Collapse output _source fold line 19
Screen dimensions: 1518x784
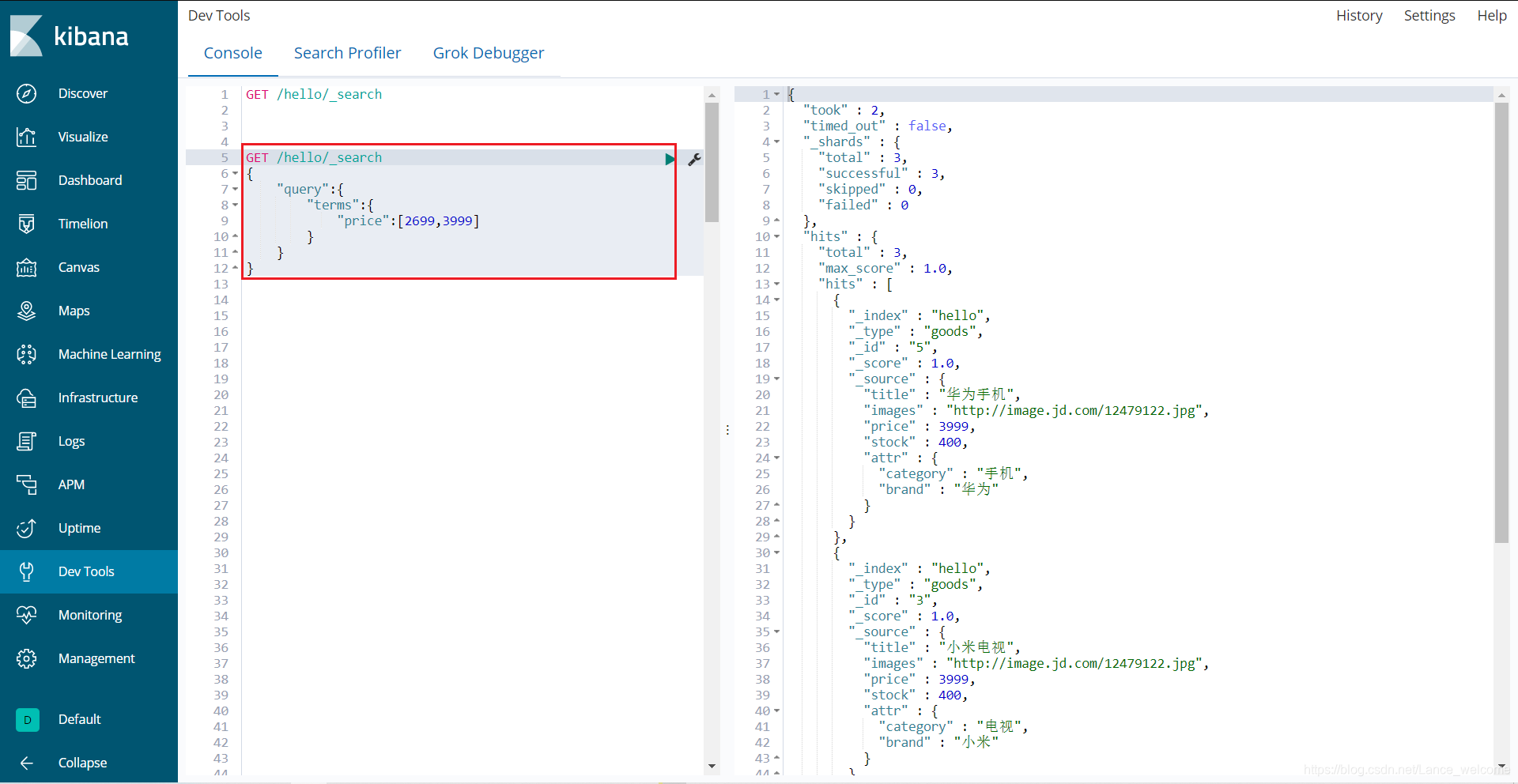pyautogui.click(x=776, y=379)
